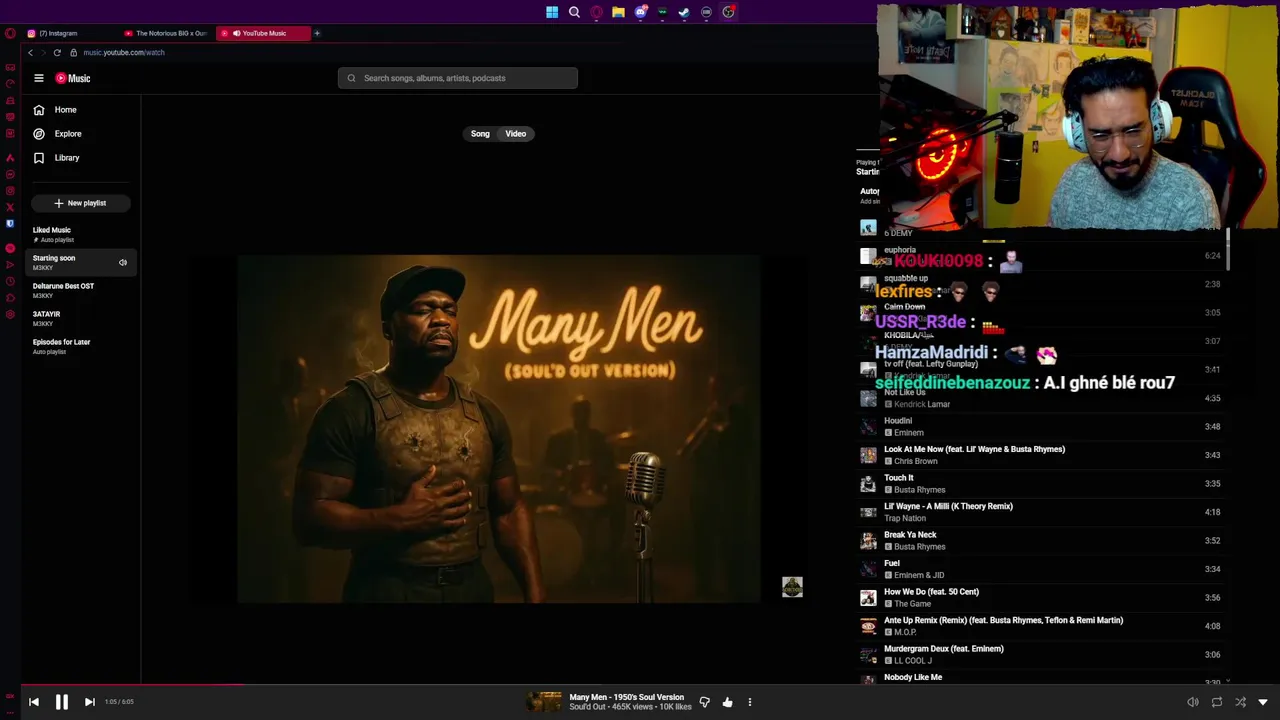Open the Liked Music playlist
The width and height of the screenshot is (1280, 720).
[x=80, y=234]
